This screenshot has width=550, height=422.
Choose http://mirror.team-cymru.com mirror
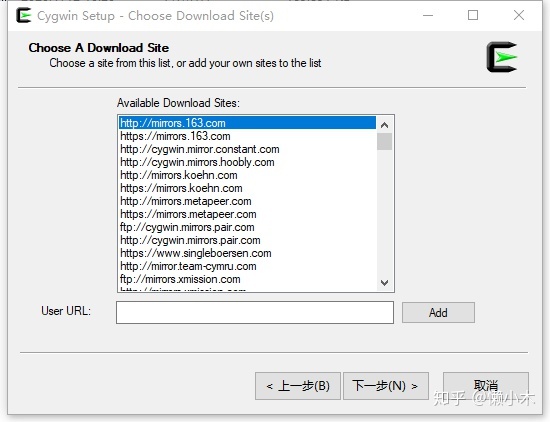pos(247,266)
